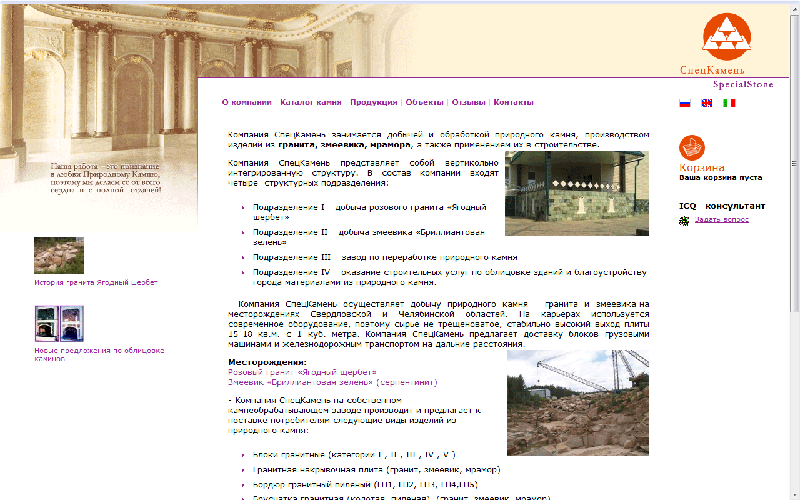Switch site language to Italian flag
This screenshot has width=800, height=500.
click(x=729, y=103)
